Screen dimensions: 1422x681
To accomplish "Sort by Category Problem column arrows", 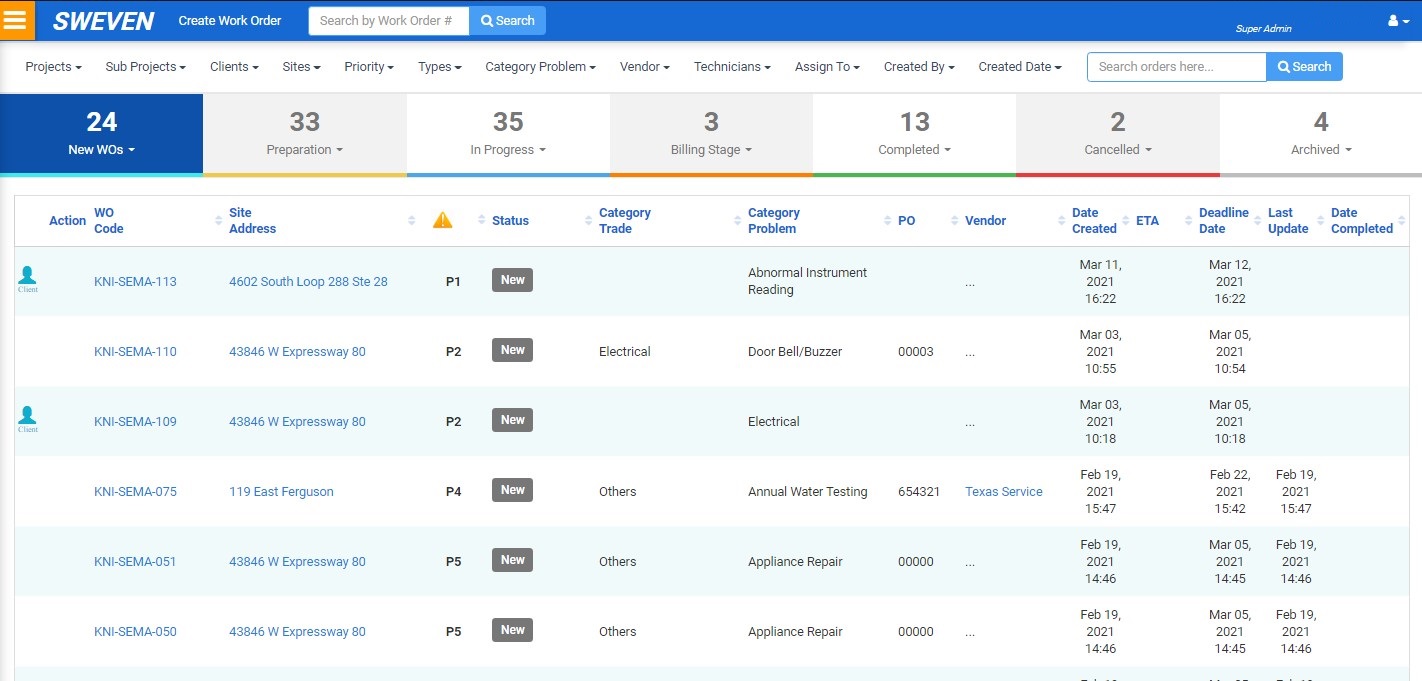I will pos(887,221).
